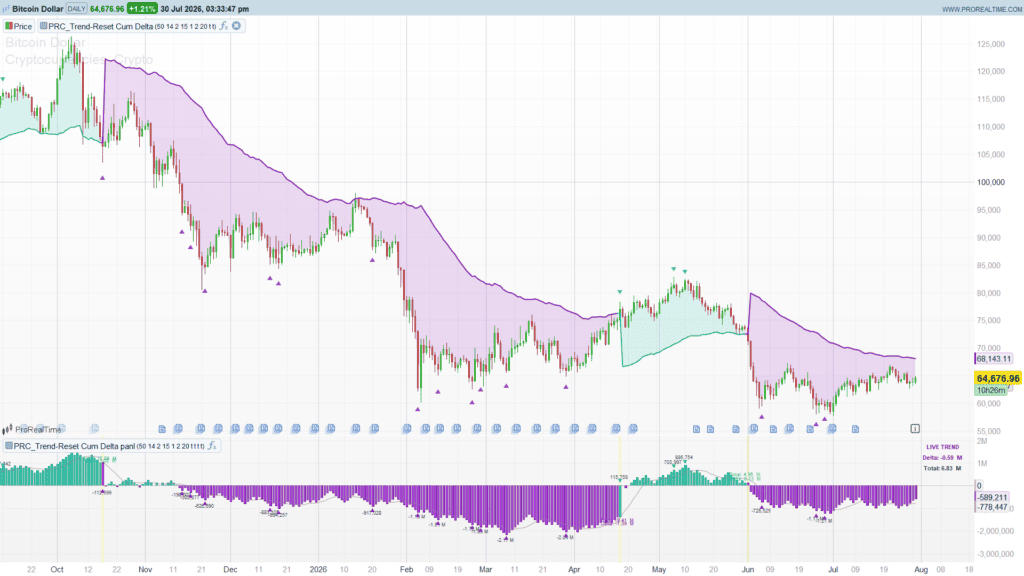Image resolution: width=1024 pixels, height=576 pixels.
Task: Click the red-green Price color icon
Action: (9, 26)
